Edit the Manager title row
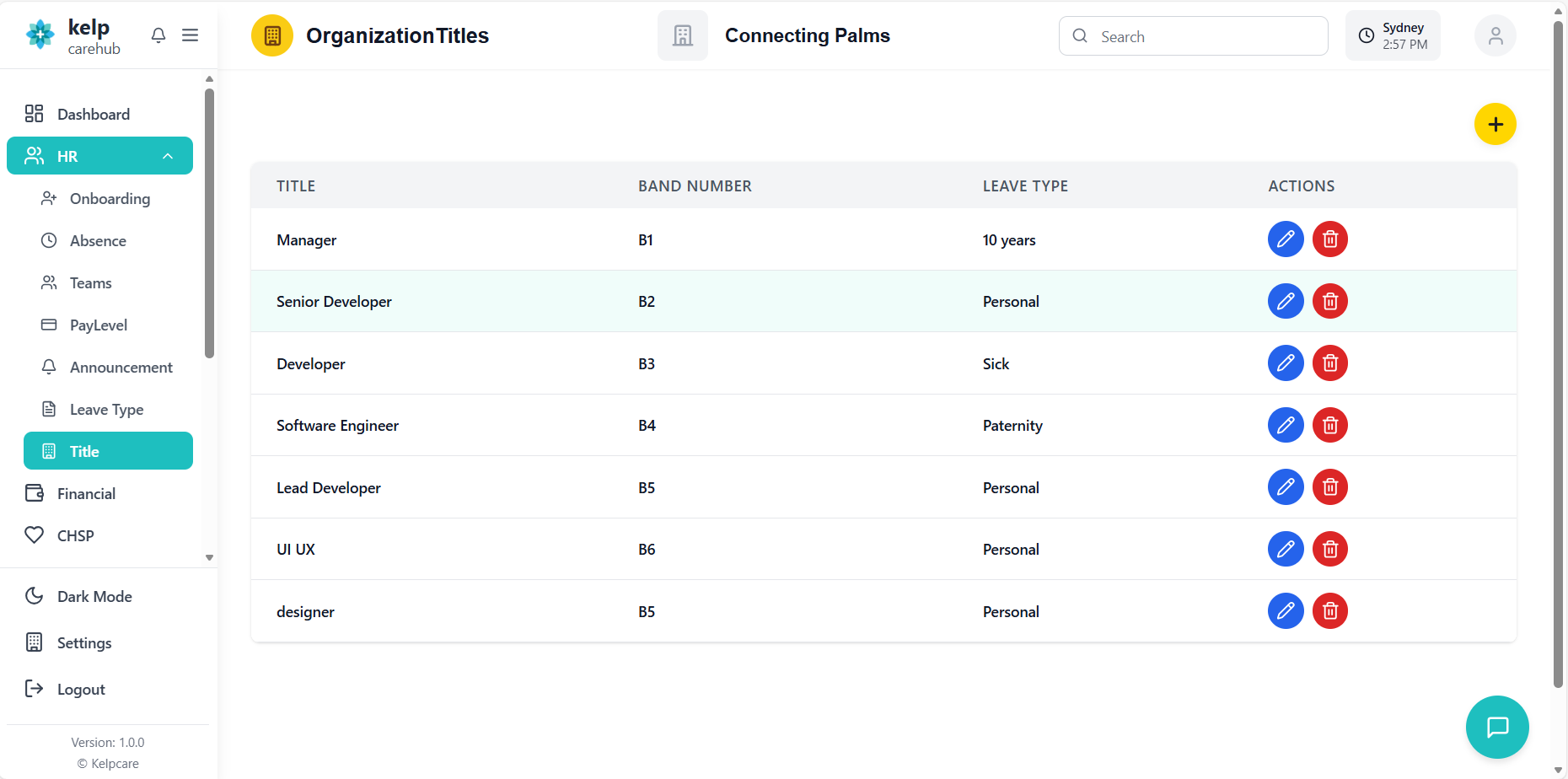 1286,239
